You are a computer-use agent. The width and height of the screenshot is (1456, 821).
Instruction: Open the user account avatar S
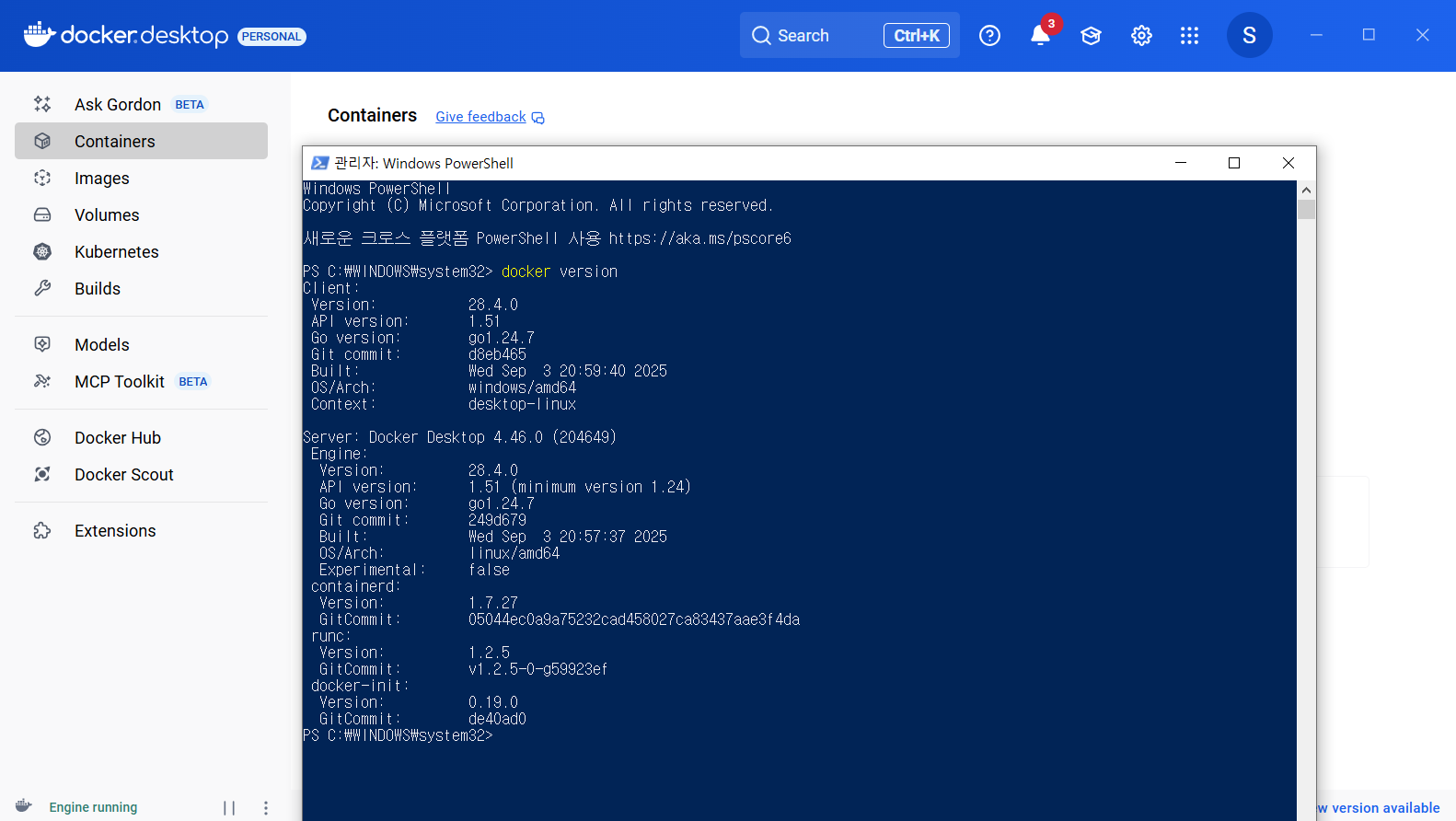tap(1249, 35)
